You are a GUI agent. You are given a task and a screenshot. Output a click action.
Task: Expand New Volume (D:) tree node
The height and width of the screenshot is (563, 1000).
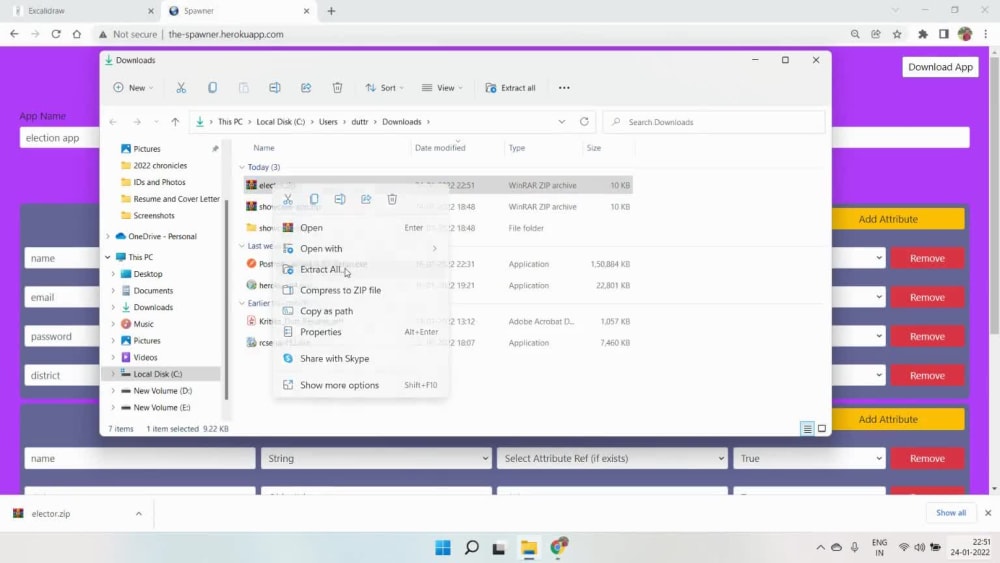114,391
